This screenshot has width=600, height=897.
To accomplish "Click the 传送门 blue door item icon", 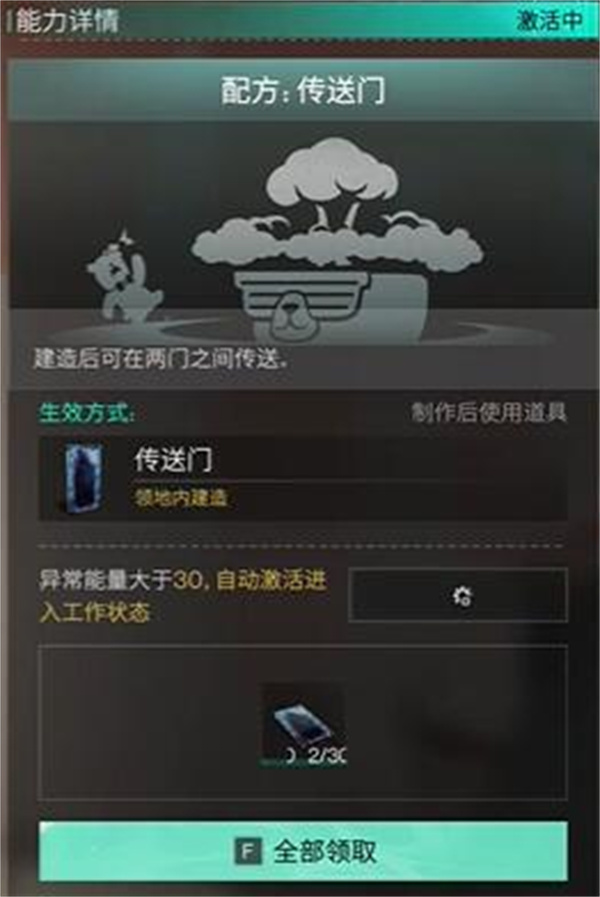I will click(x=84, y=478).
